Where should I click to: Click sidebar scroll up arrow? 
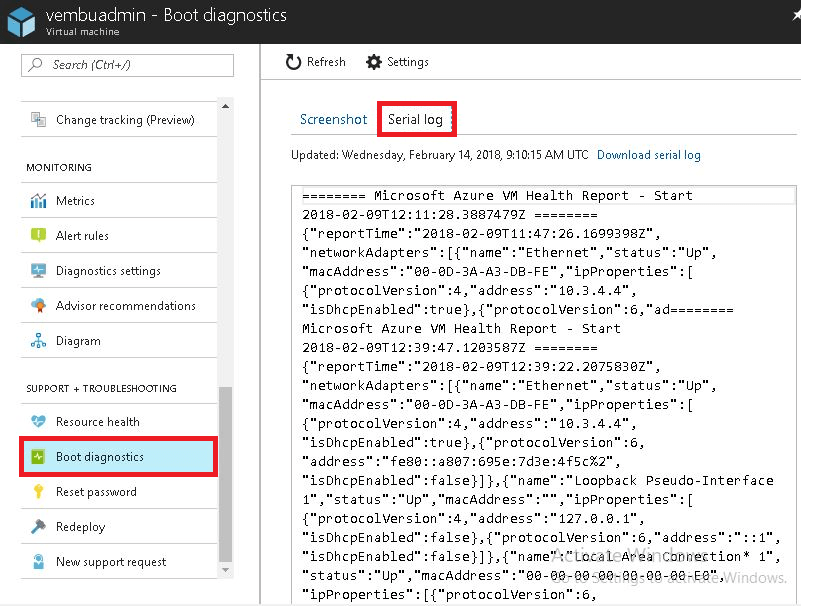point(225,107)
